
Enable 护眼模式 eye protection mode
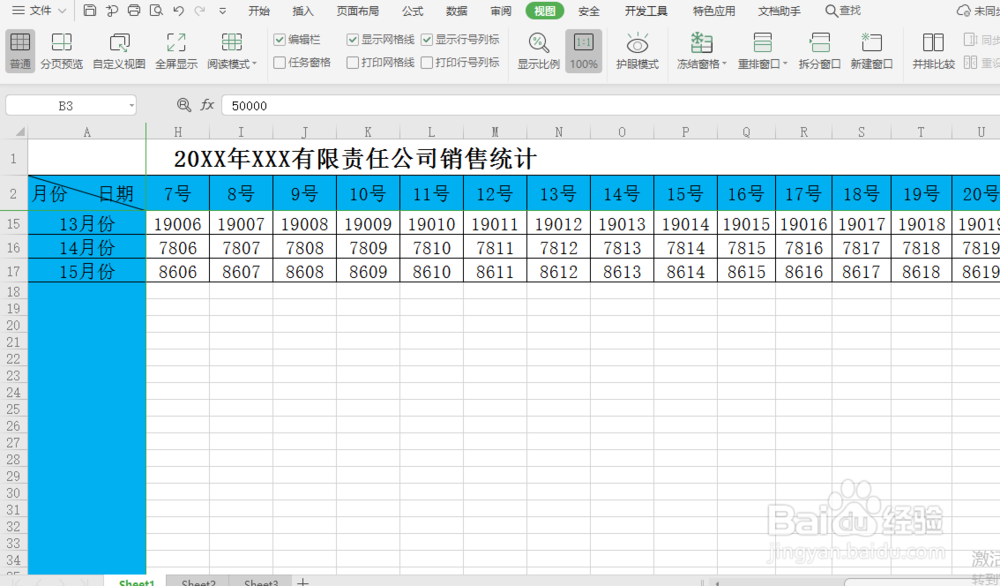click(637, 51)
